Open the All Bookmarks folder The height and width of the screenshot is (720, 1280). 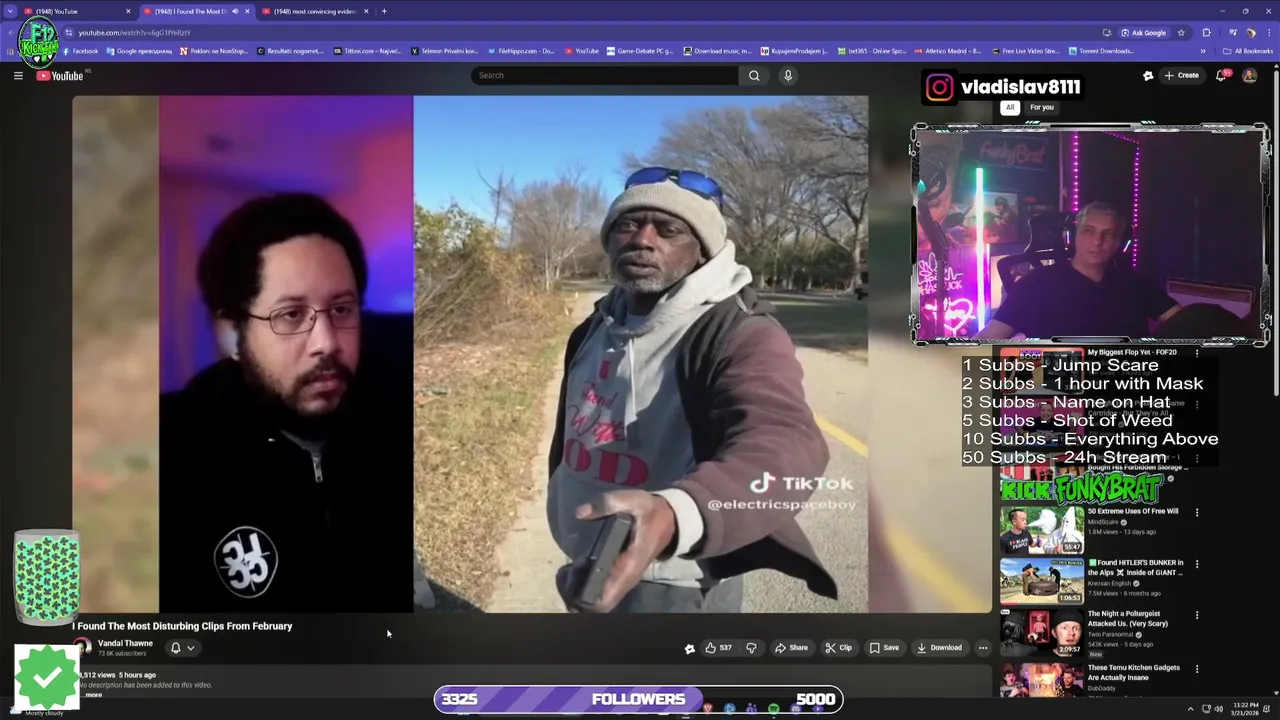(x=1248, y=51)
